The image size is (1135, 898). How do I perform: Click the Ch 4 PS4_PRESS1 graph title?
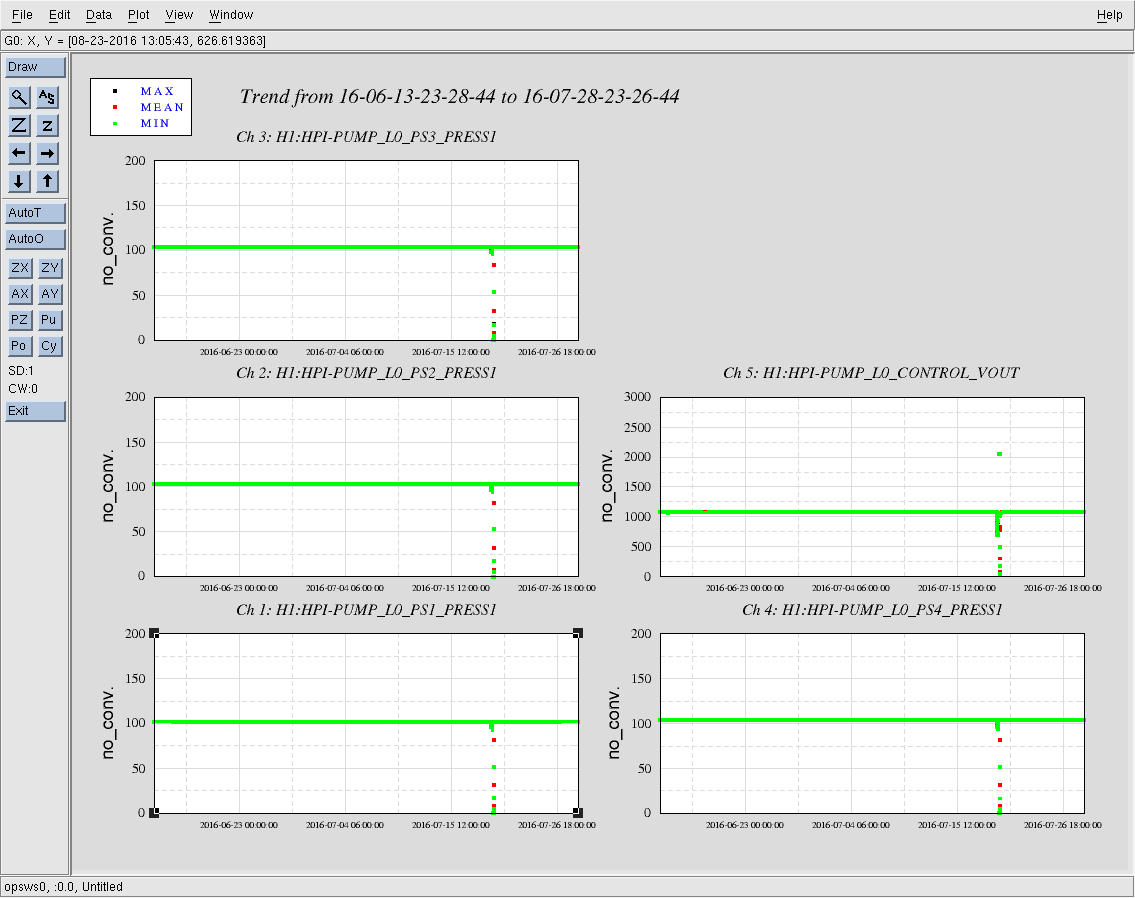[872, 610]
